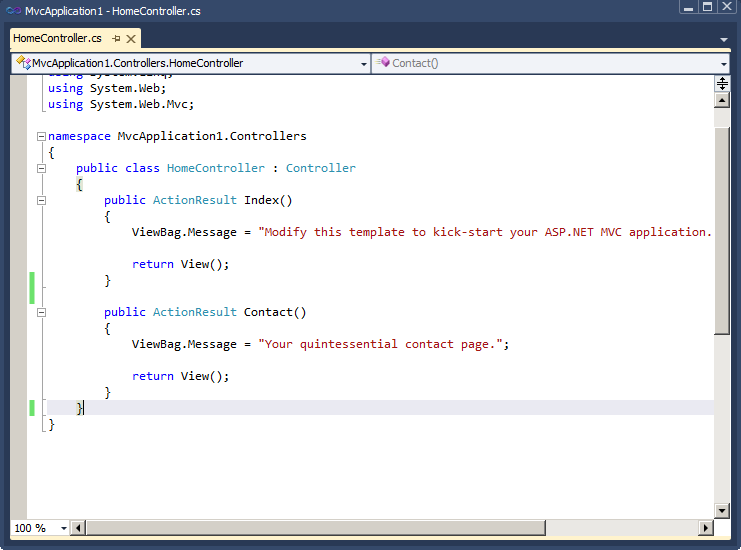Open the MvcApplication1.Controllers.HomeController class dropdown
Viewport: 741px width, 550px height.
pyautogui.click(x=363, y=64)
